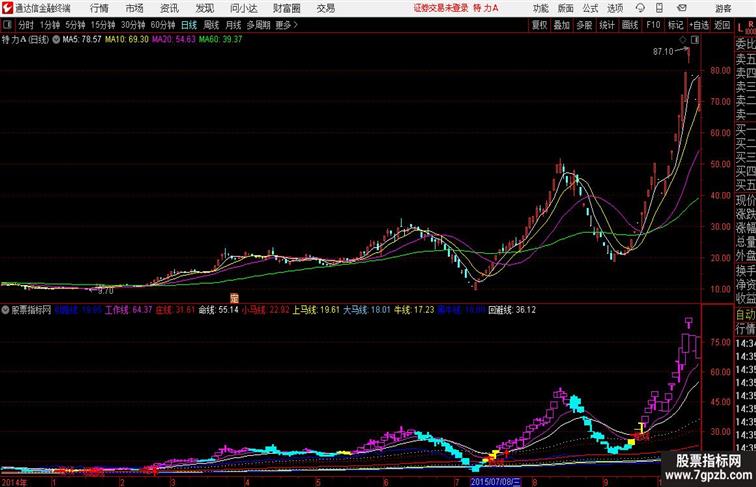Screen dimensions: 756x487
Task: Open the 交易 menu
Action: 325,8
